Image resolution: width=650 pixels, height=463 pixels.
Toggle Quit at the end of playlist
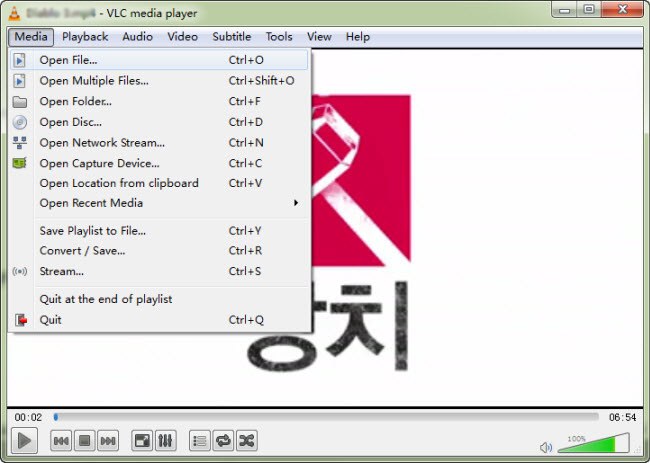pos(159,299)
